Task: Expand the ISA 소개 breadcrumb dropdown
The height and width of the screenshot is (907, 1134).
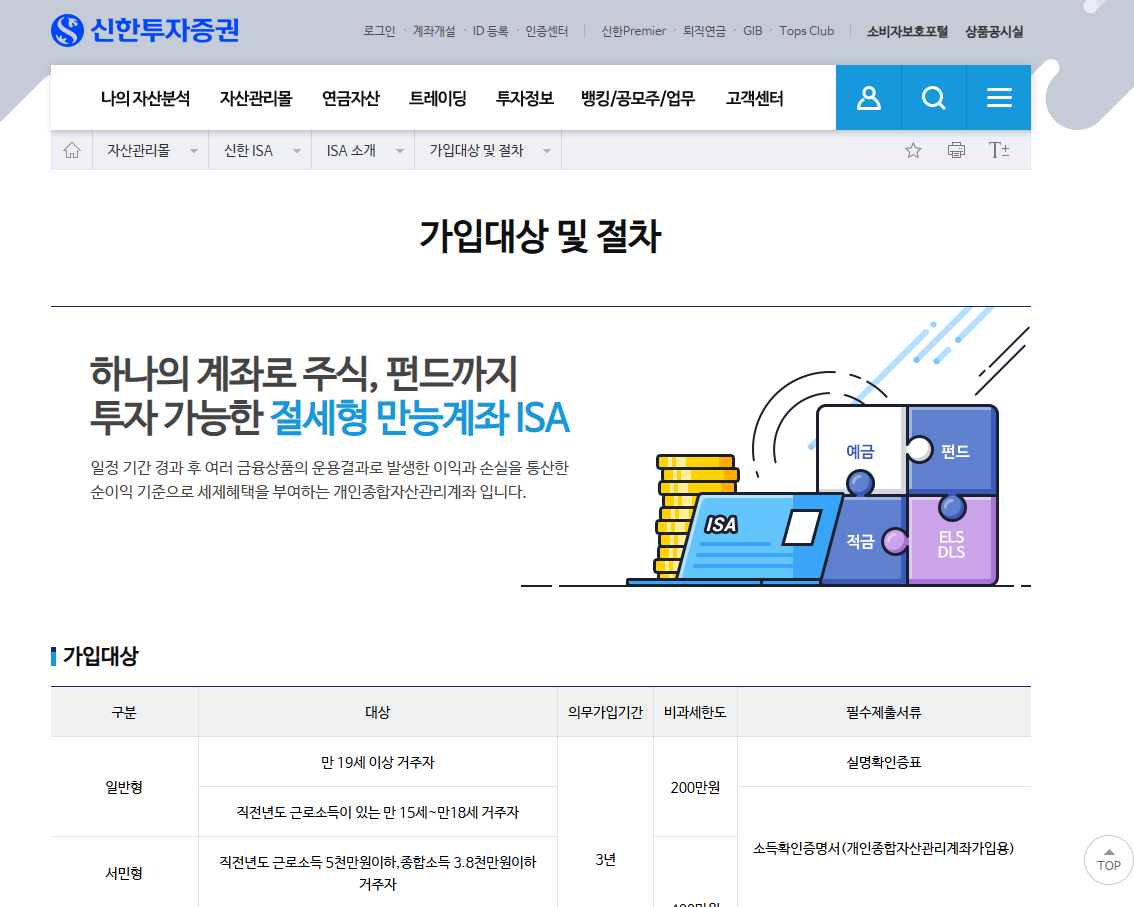Action: 399,149
